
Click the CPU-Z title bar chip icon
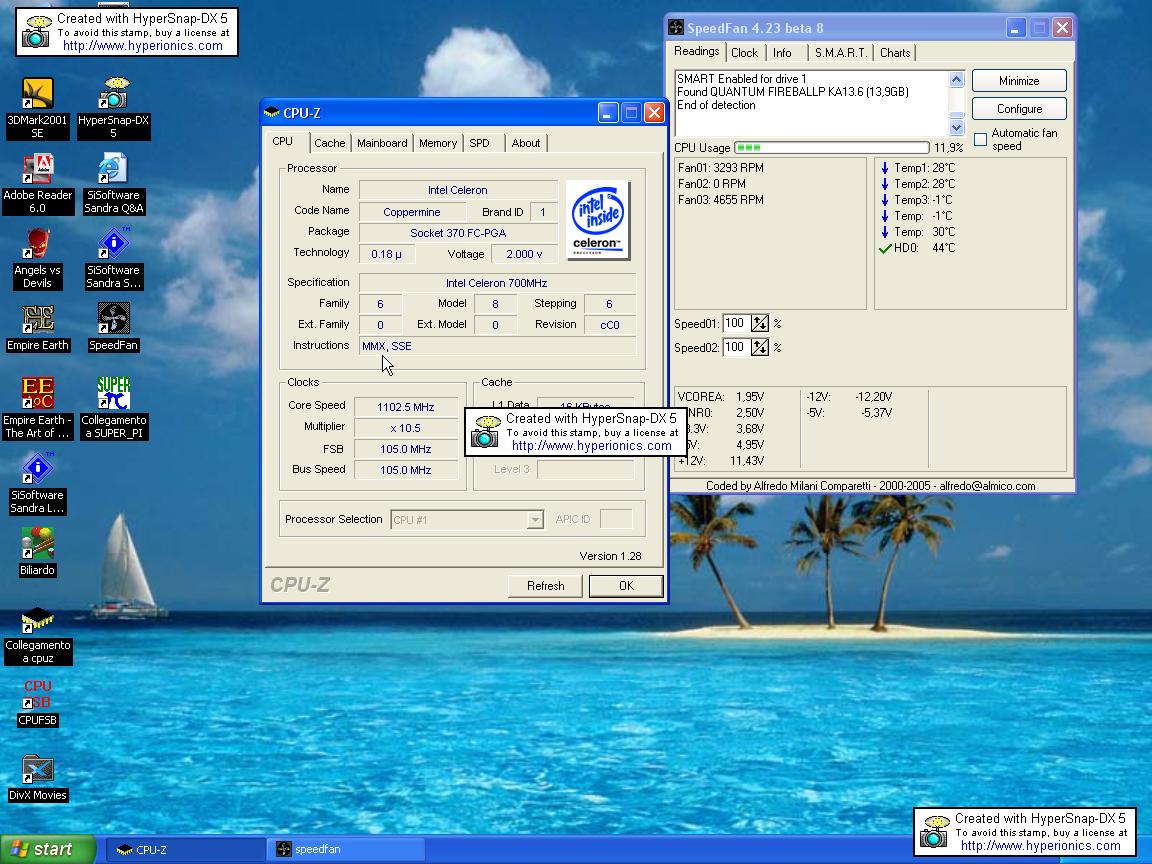(x=272, y=112)
